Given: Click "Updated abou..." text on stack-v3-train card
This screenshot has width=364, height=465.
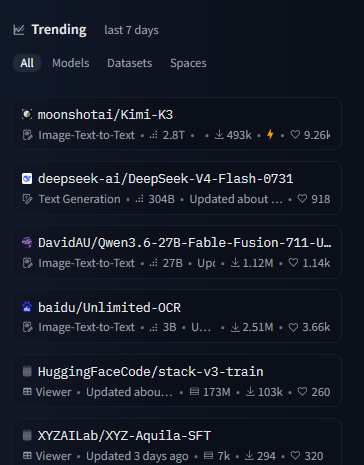Looking at the screenshot, I should click(x=129, y=392).
